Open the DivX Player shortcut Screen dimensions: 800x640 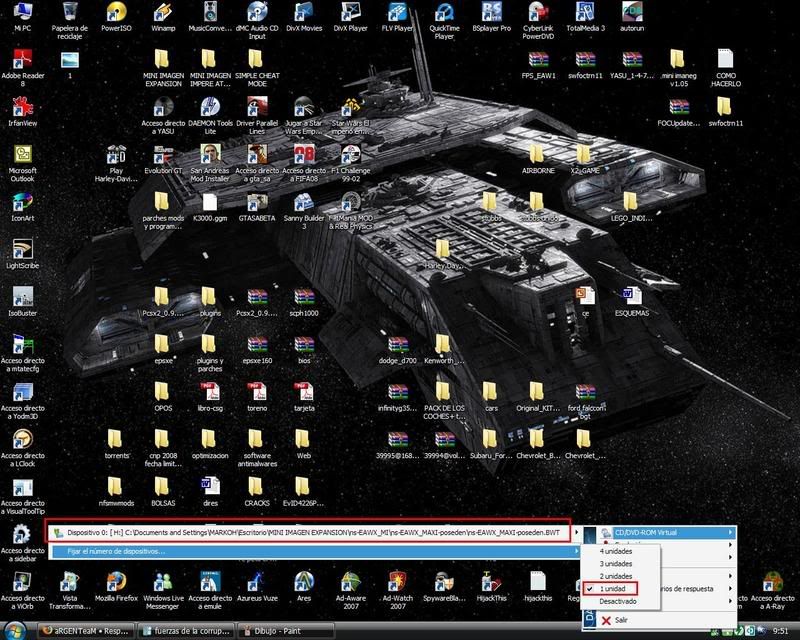351,16
